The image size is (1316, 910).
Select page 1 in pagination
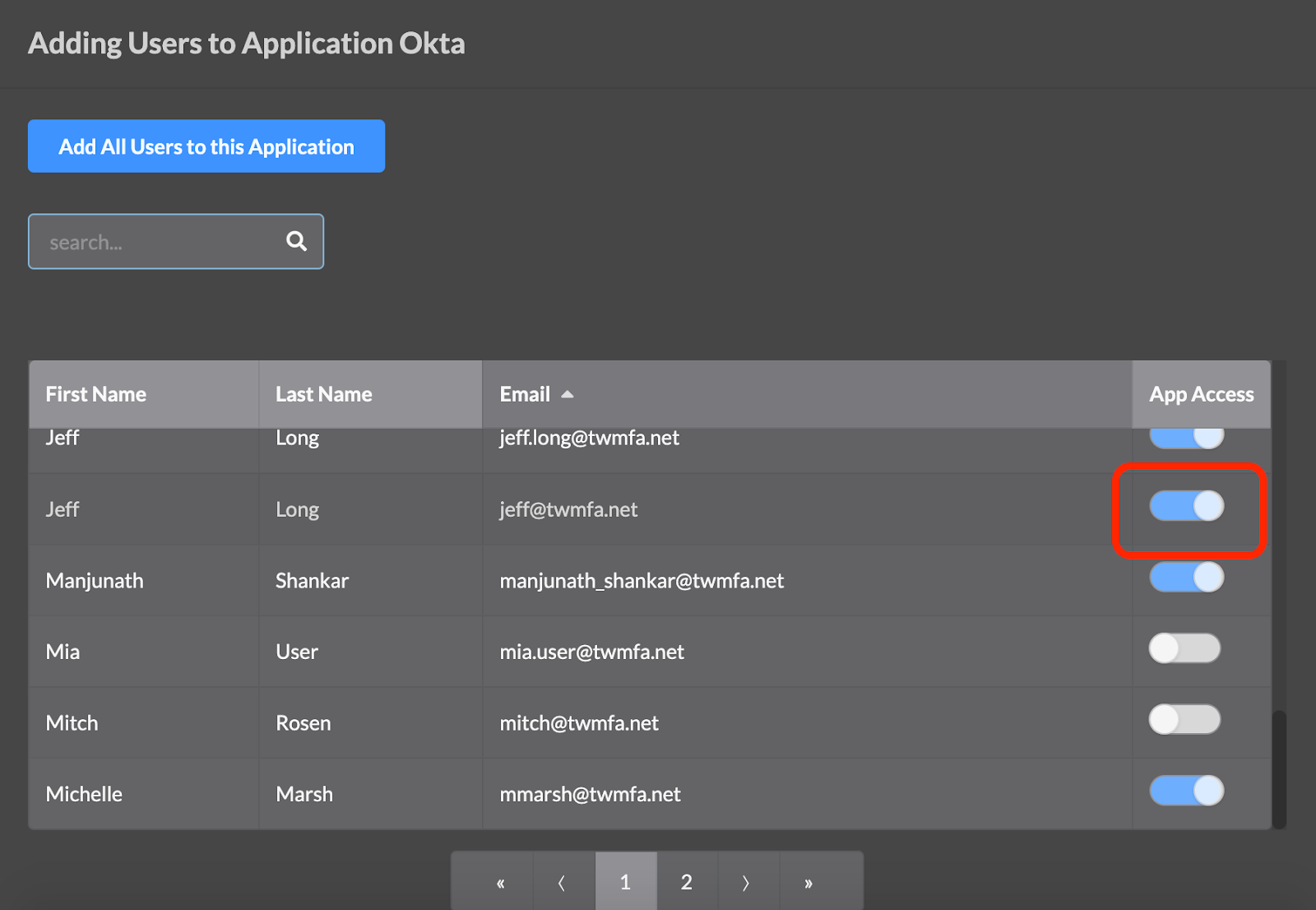coord(626,883)
